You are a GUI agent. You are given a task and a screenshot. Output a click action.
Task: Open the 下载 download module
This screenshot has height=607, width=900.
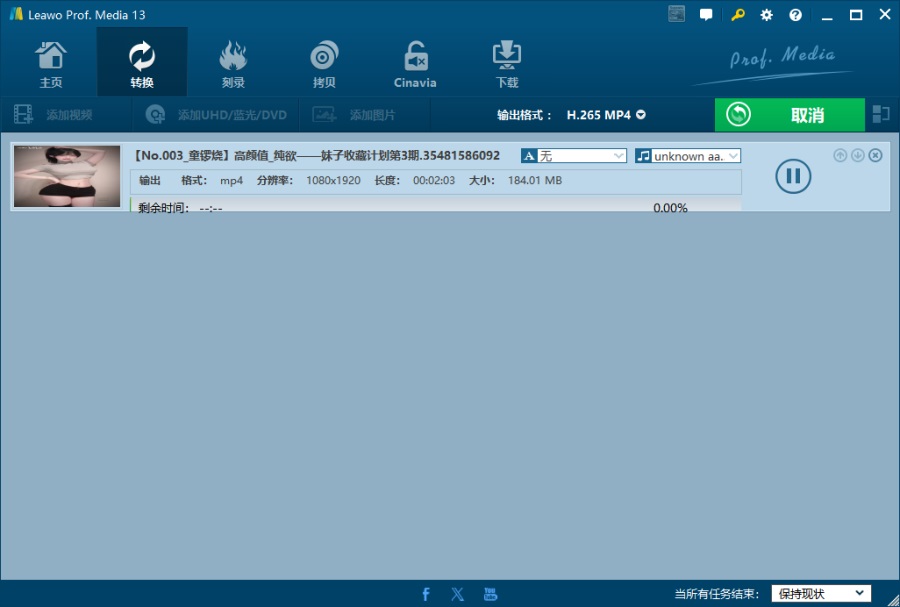click(x=506, y=64)
